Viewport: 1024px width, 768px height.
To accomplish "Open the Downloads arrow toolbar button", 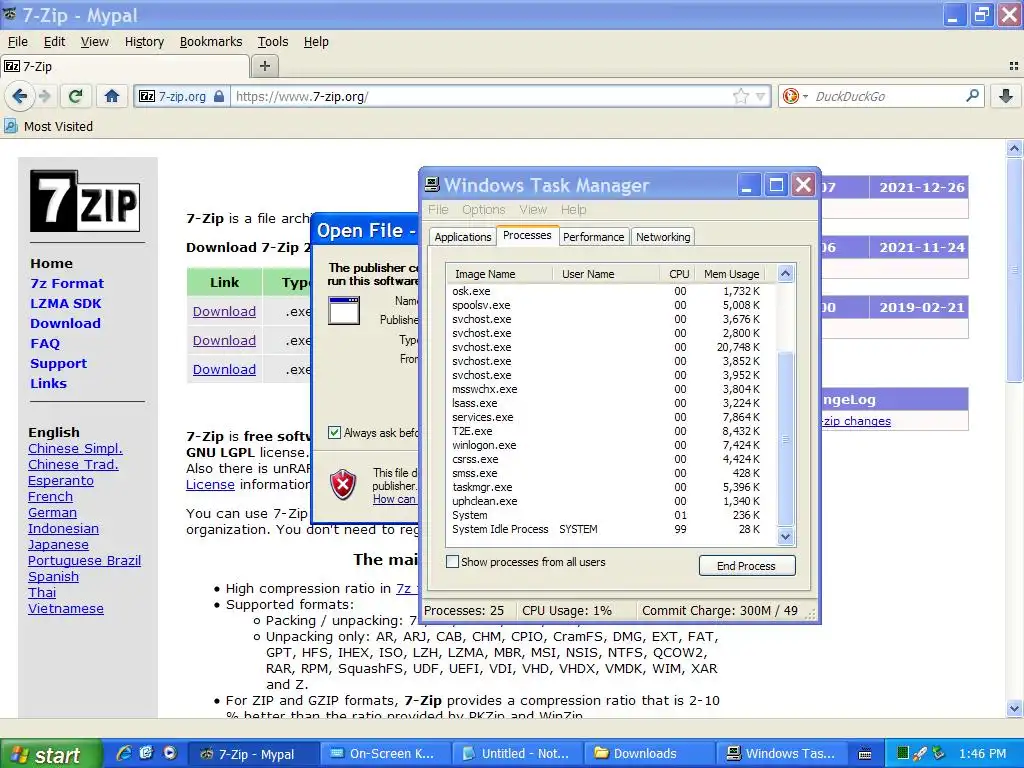I will point(1006,97).
